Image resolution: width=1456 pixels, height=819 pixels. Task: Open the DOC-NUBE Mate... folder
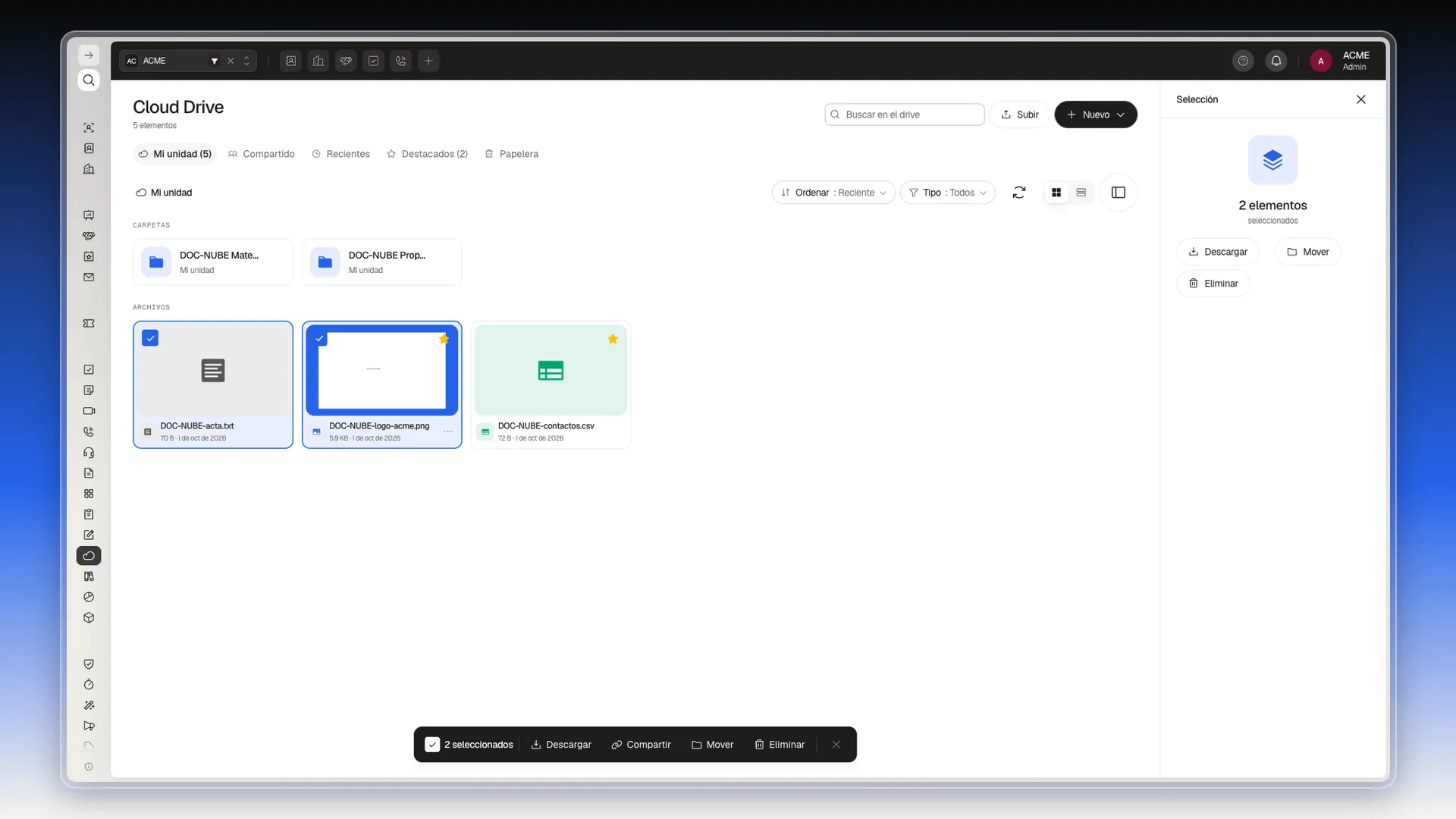(213, 262)
